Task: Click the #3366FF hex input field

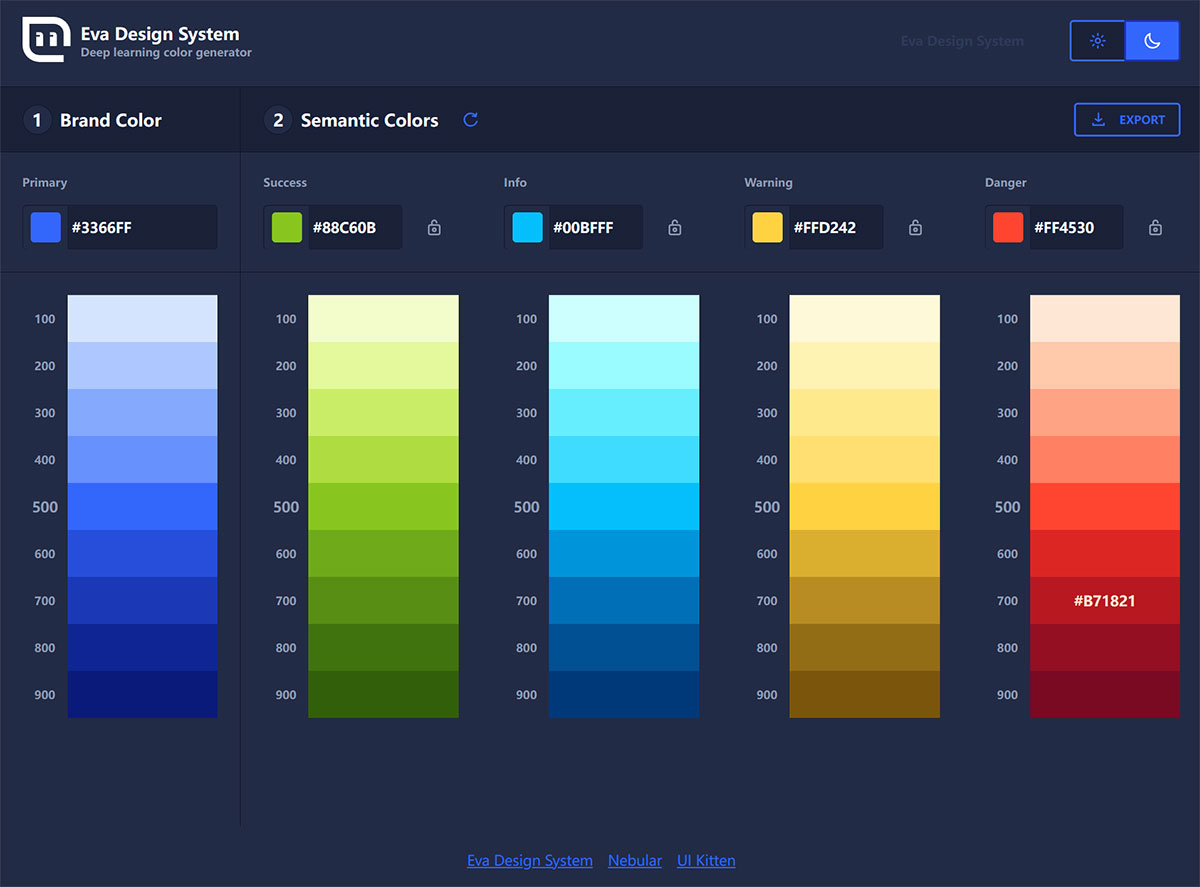Action: [x=140, y=227]
